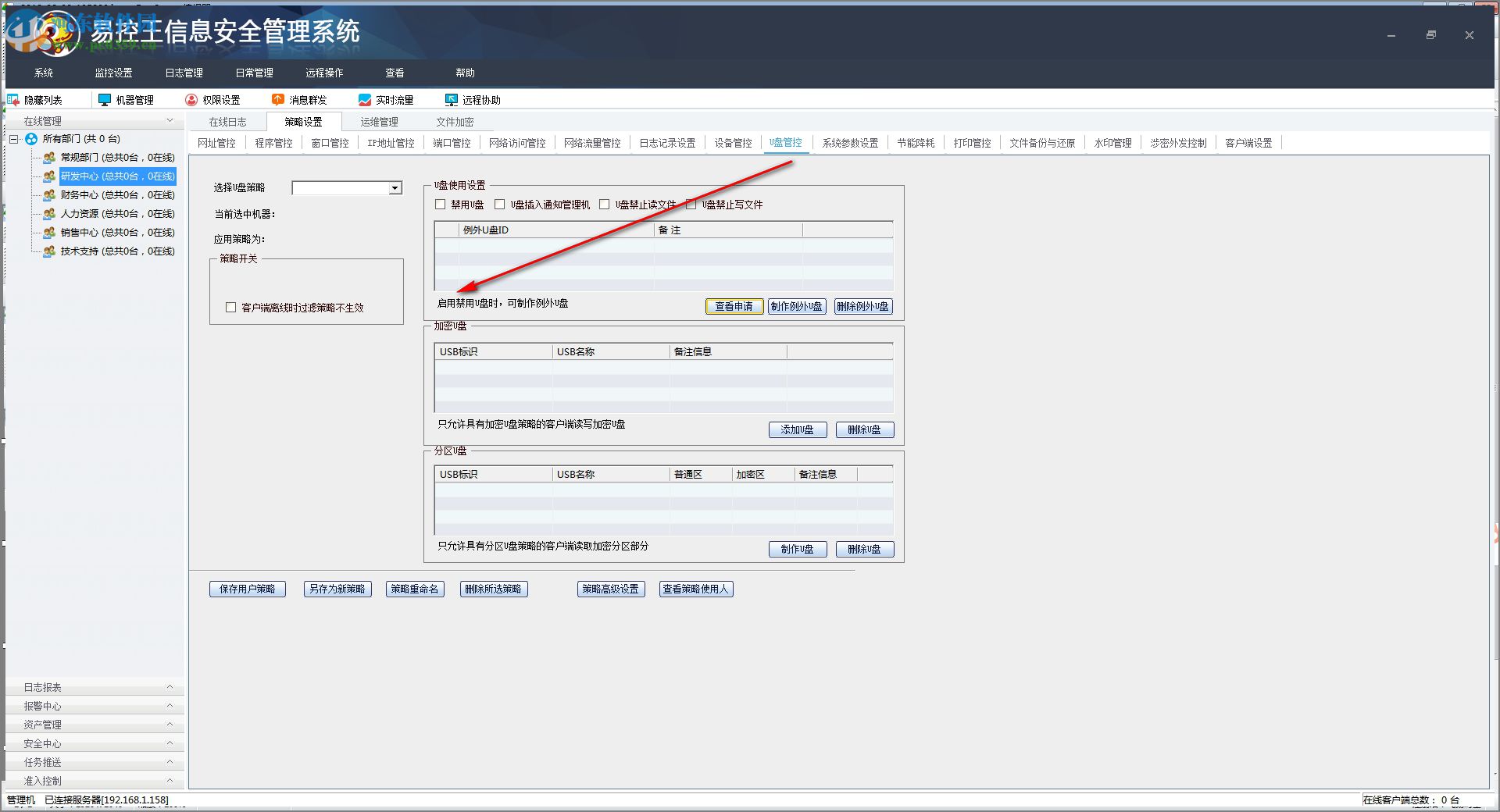Screen dimensions: 1500x812
Task: Open the 日常管理 menu
Action: pos(255,73)
